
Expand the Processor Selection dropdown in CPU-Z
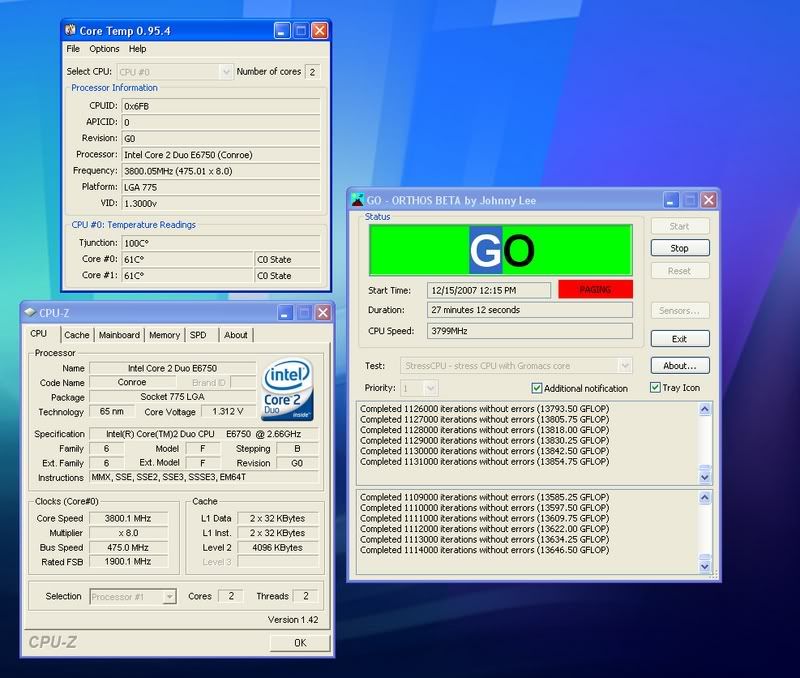click(169, 597)
